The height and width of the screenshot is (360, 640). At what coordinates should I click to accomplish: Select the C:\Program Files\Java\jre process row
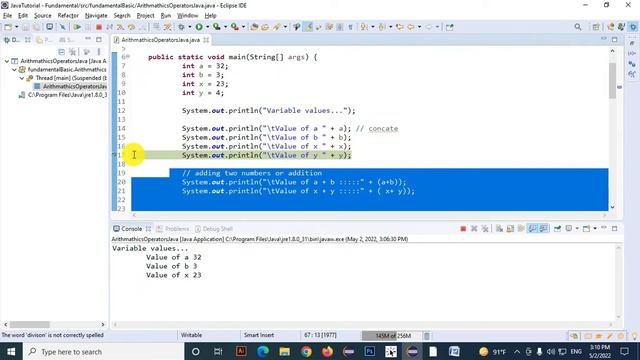63,95
